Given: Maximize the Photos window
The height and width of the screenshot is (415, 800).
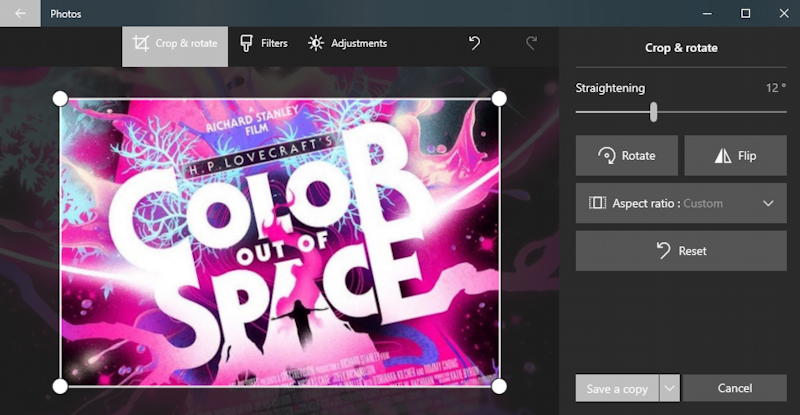Looking at the screenshot, I should [x=745, y=13].
